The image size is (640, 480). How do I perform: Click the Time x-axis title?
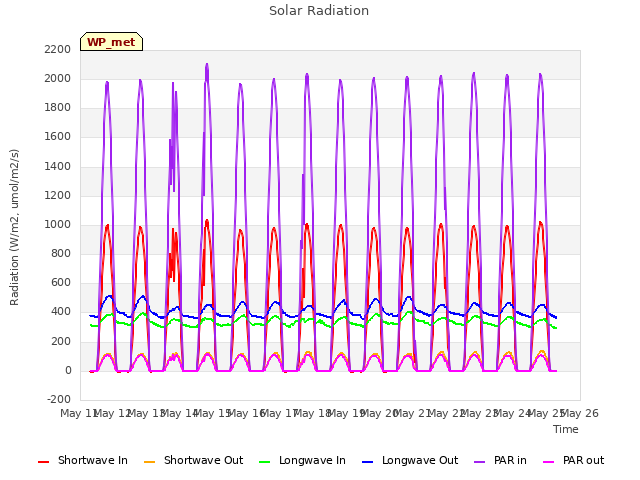pyautogui.click(x=566, y=429)
